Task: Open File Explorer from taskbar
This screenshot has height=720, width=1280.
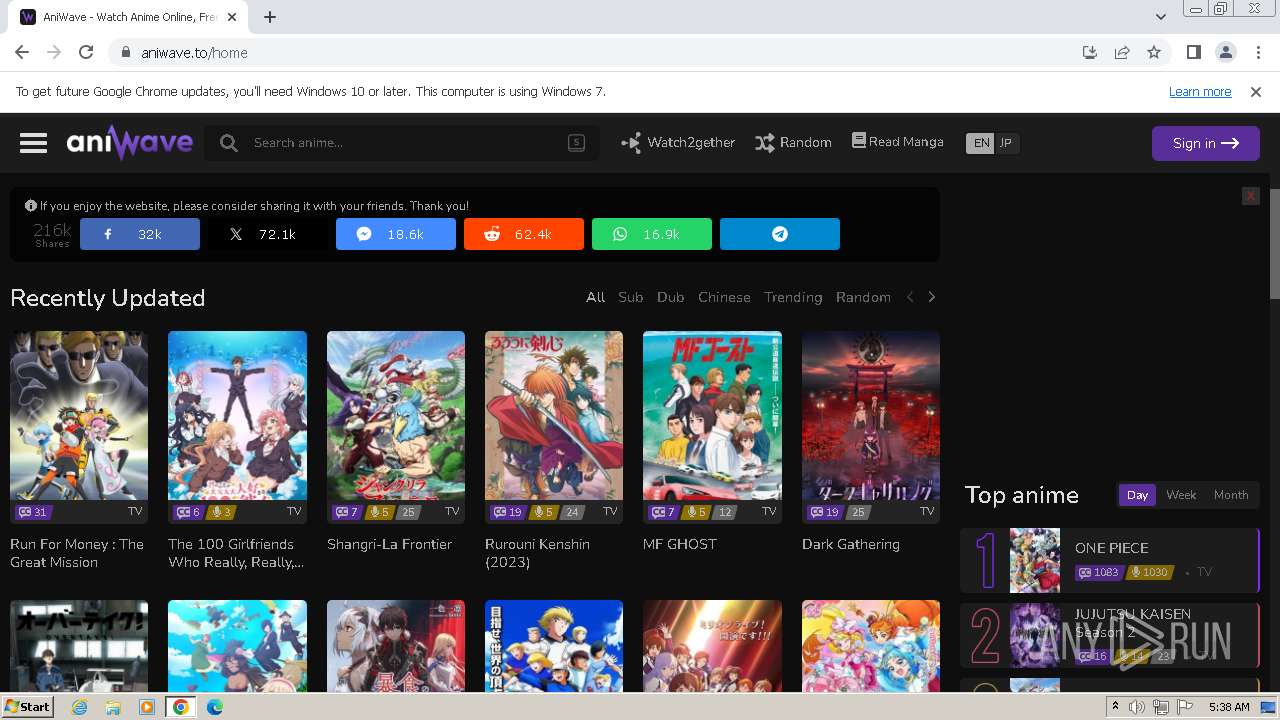Action: click(113, 707)
